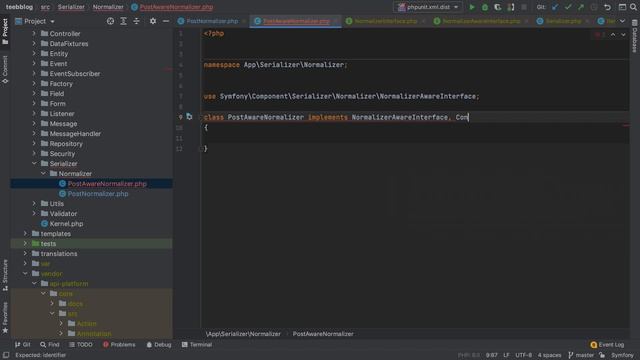This screenshot has height=360, width=640.
Task: Open the Favorites tool window sidebar
Action: tap(5, 318)
